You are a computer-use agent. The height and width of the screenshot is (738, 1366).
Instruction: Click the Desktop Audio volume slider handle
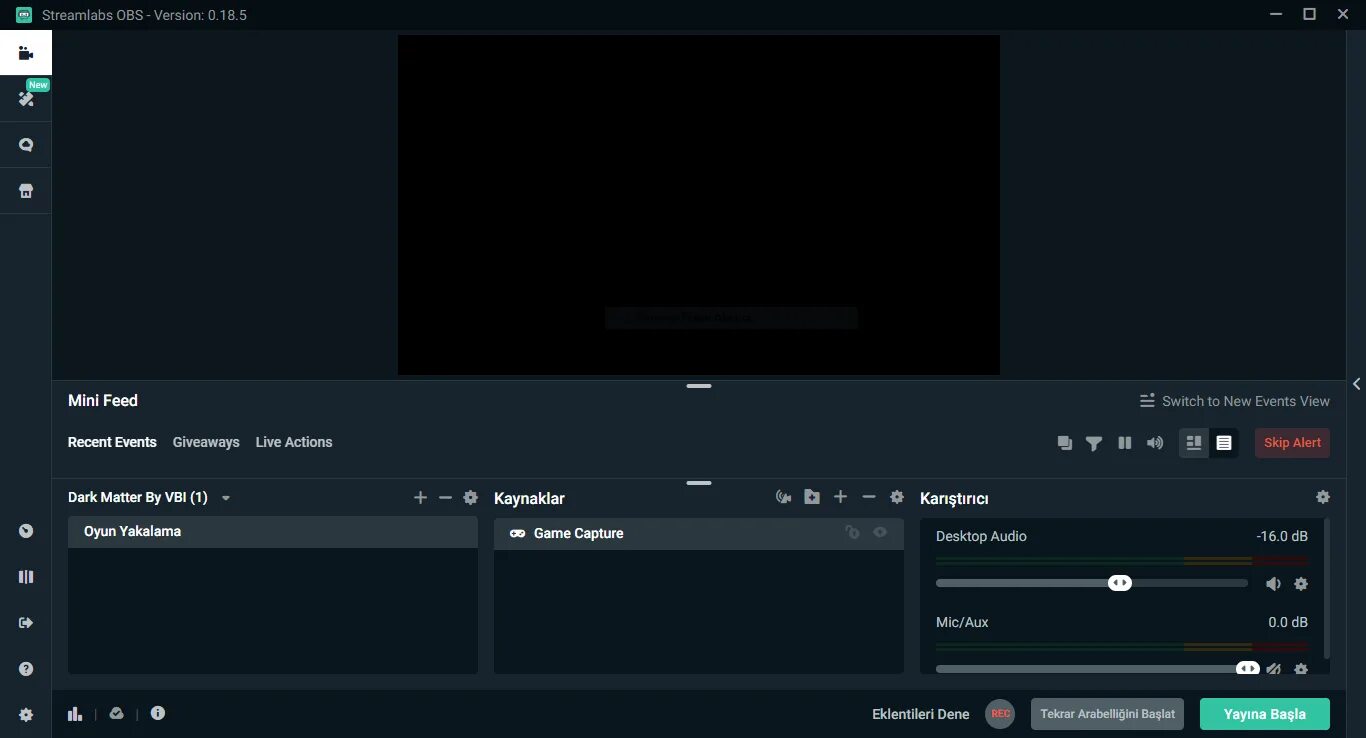point(1120,583)
